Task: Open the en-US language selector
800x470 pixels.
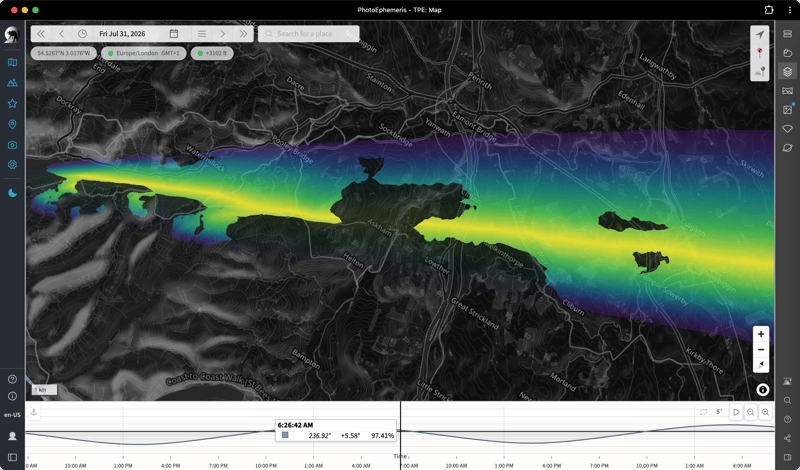Action: click(12, 415)
